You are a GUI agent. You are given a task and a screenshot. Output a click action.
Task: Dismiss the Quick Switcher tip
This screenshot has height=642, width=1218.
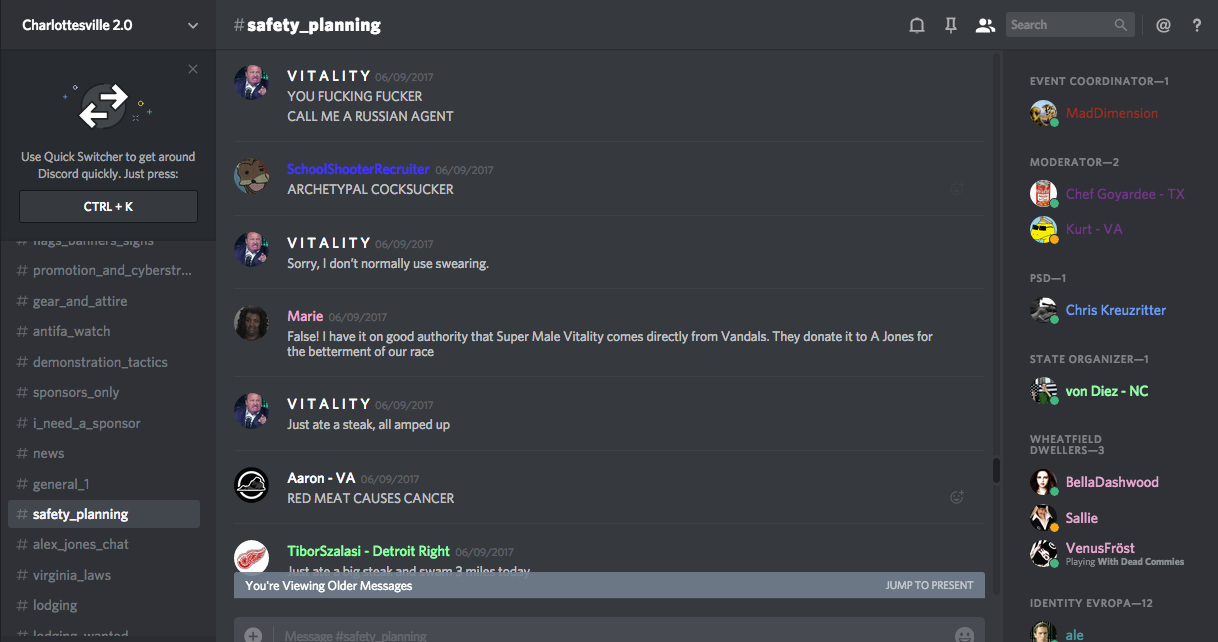point(193,69)
